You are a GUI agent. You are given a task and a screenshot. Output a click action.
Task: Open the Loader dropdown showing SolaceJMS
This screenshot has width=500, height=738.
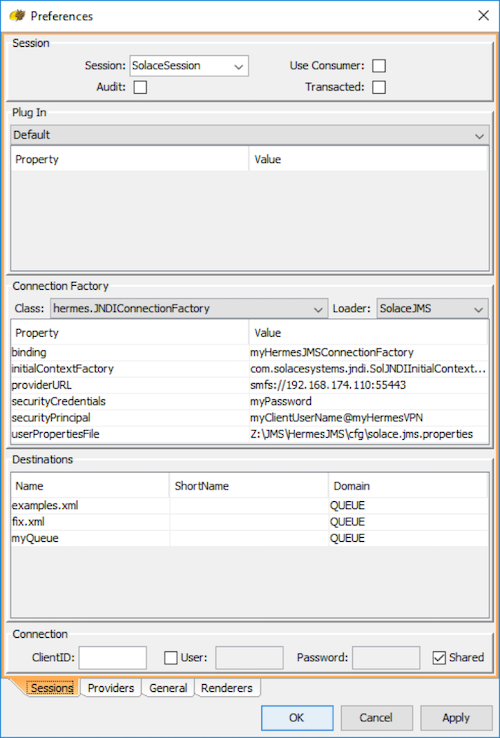pyautogui.click(x=432, y=309)
